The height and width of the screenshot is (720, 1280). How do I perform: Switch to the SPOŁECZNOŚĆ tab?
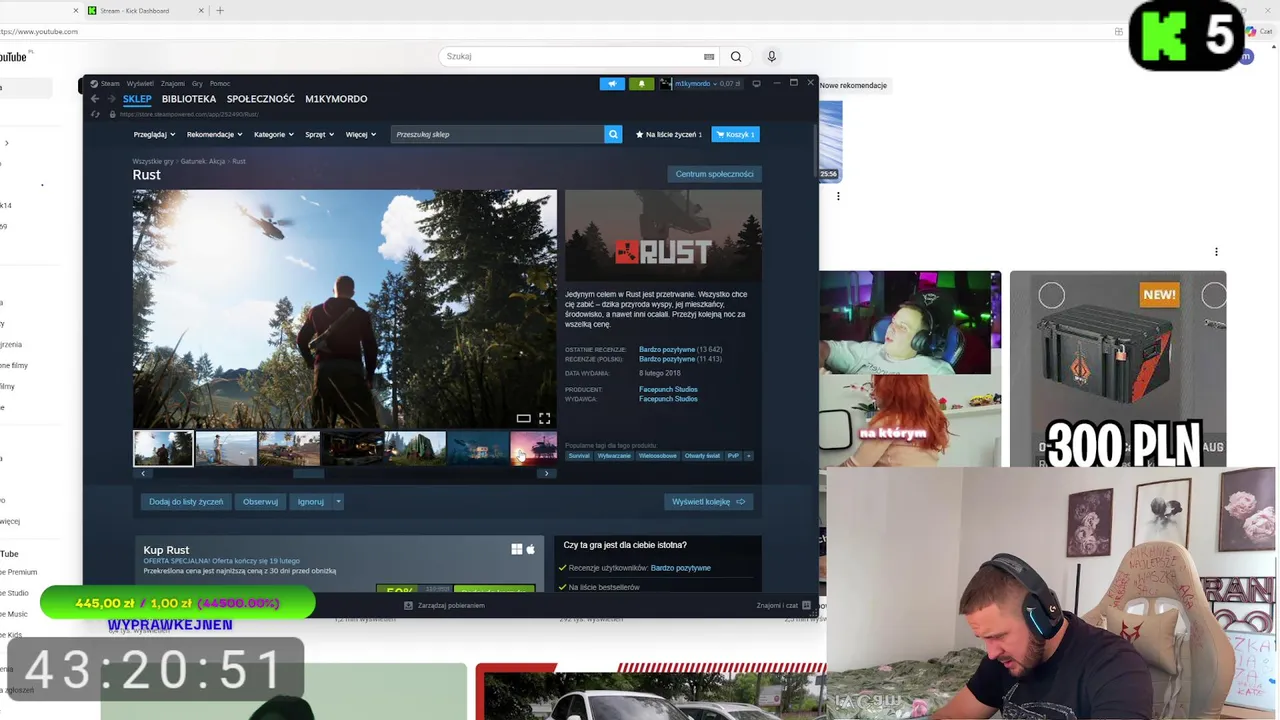click(x=260, y=99)
